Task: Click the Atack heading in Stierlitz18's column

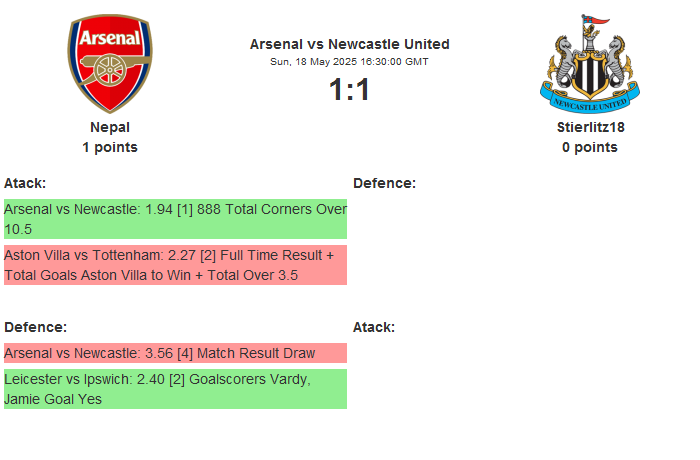Action: (x=374, y=327)
